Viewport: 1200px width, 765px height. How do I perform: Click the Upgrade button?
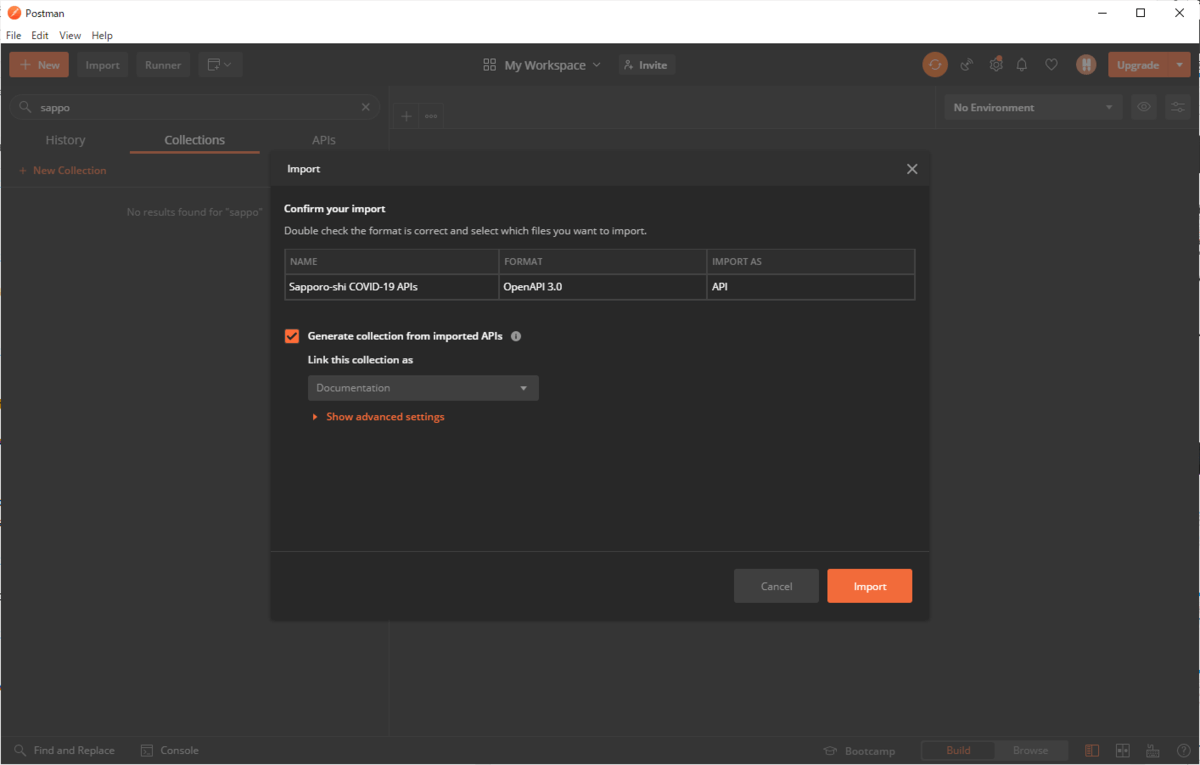point(1138,65)
